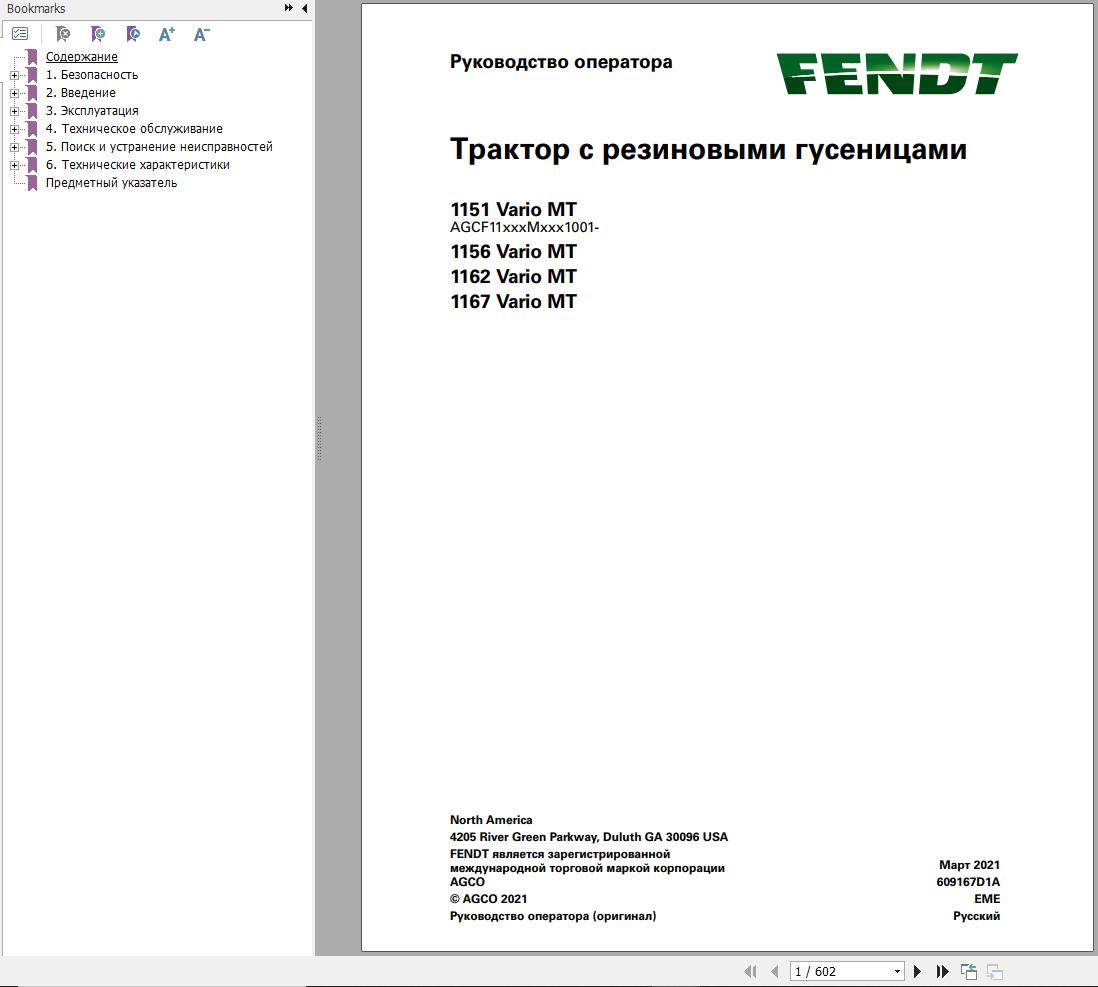Click the greyed next view icon
Screen dimensions: 1098x987
[994, 971]
